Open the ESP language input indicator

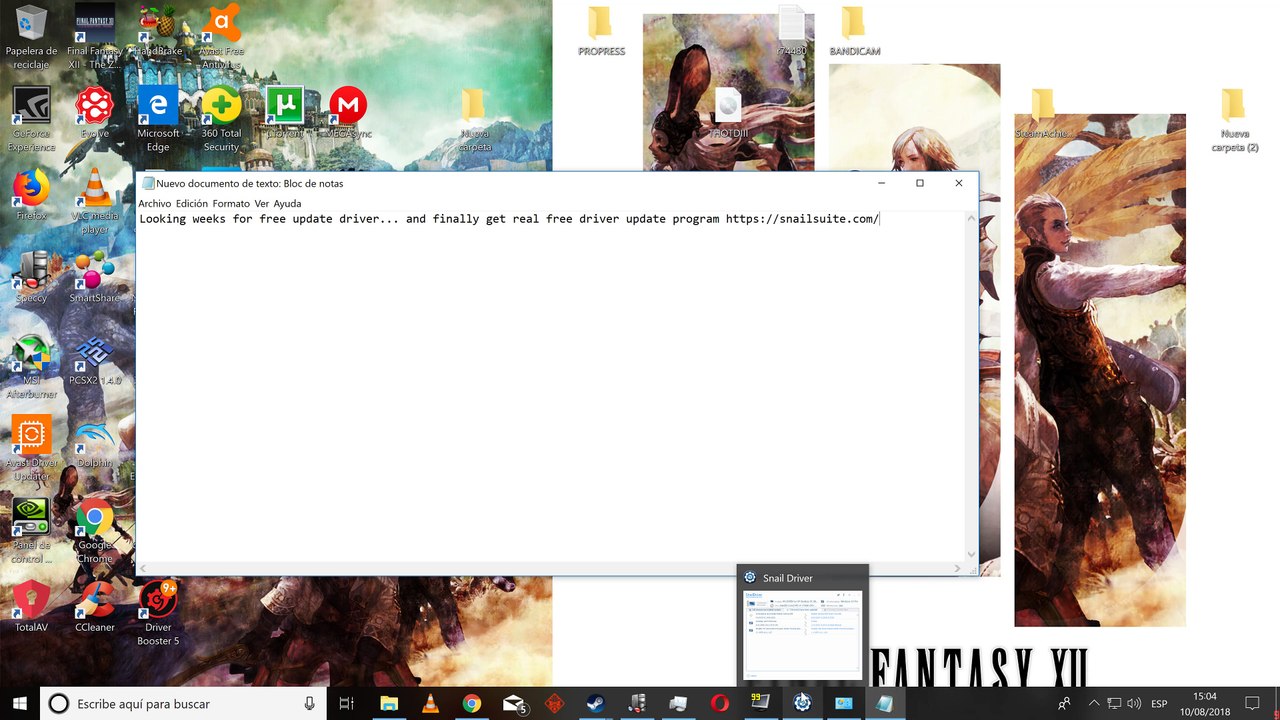[1159, 703]
